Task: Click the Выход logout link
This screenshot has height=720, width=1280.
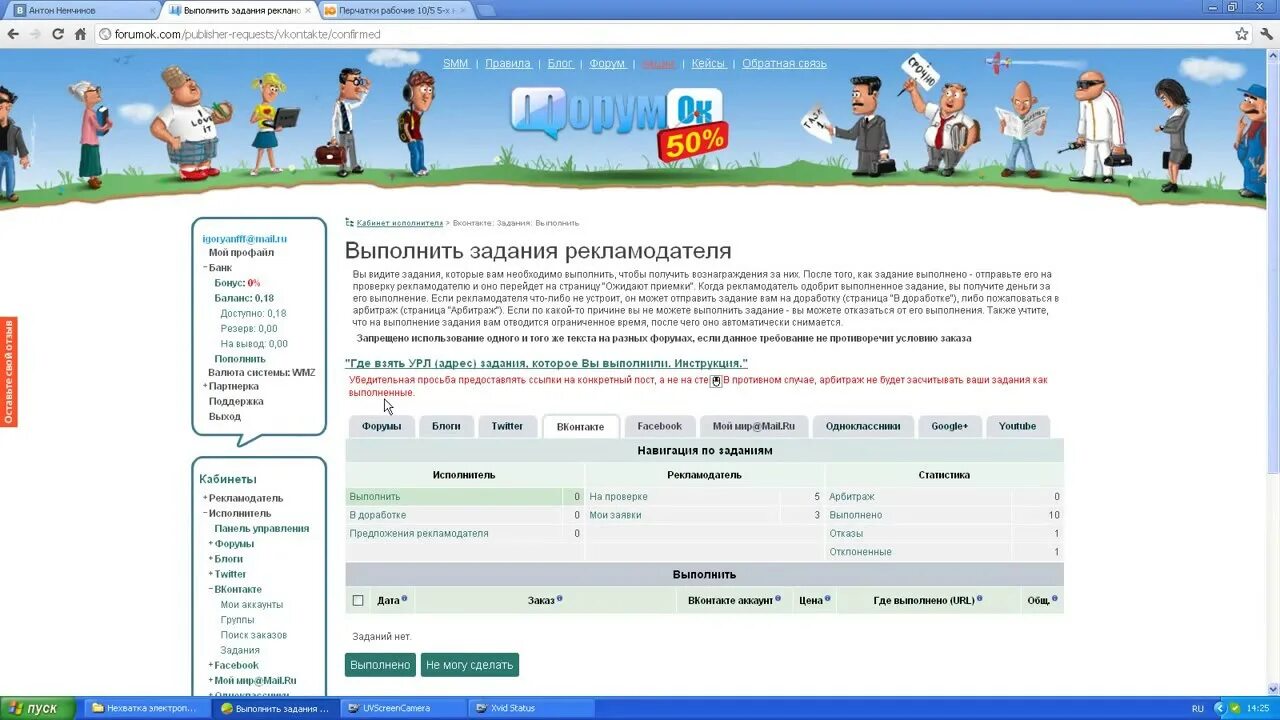Action: 224,416
